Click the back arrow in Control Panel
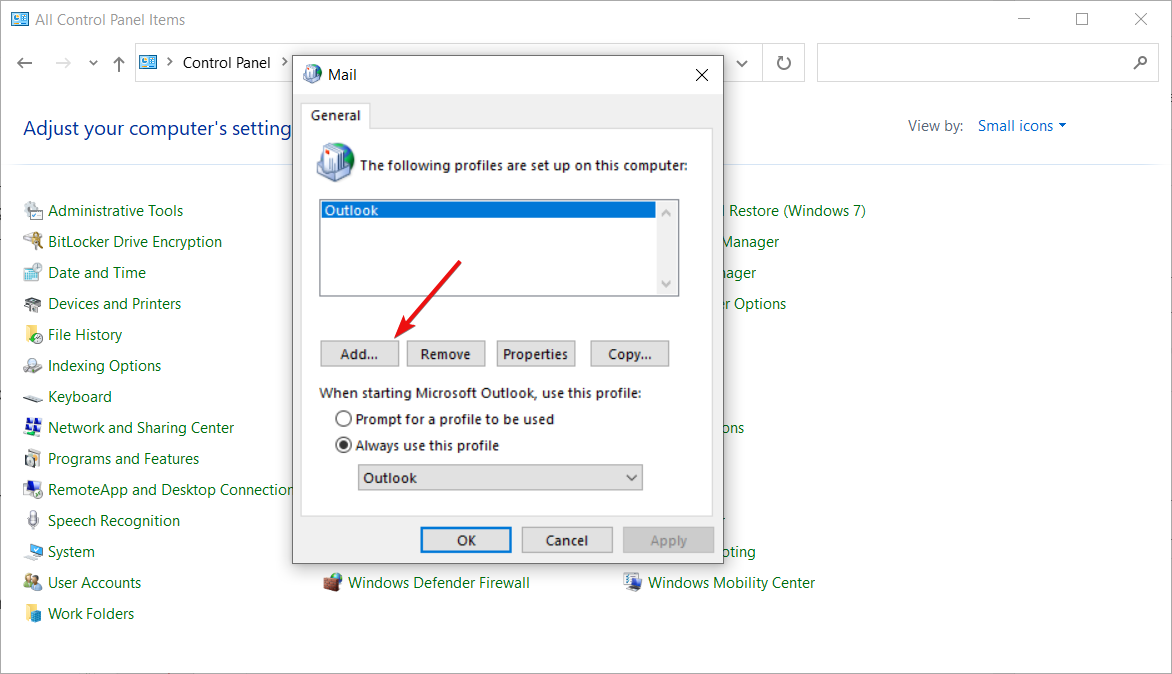 [x=25, y=64]
